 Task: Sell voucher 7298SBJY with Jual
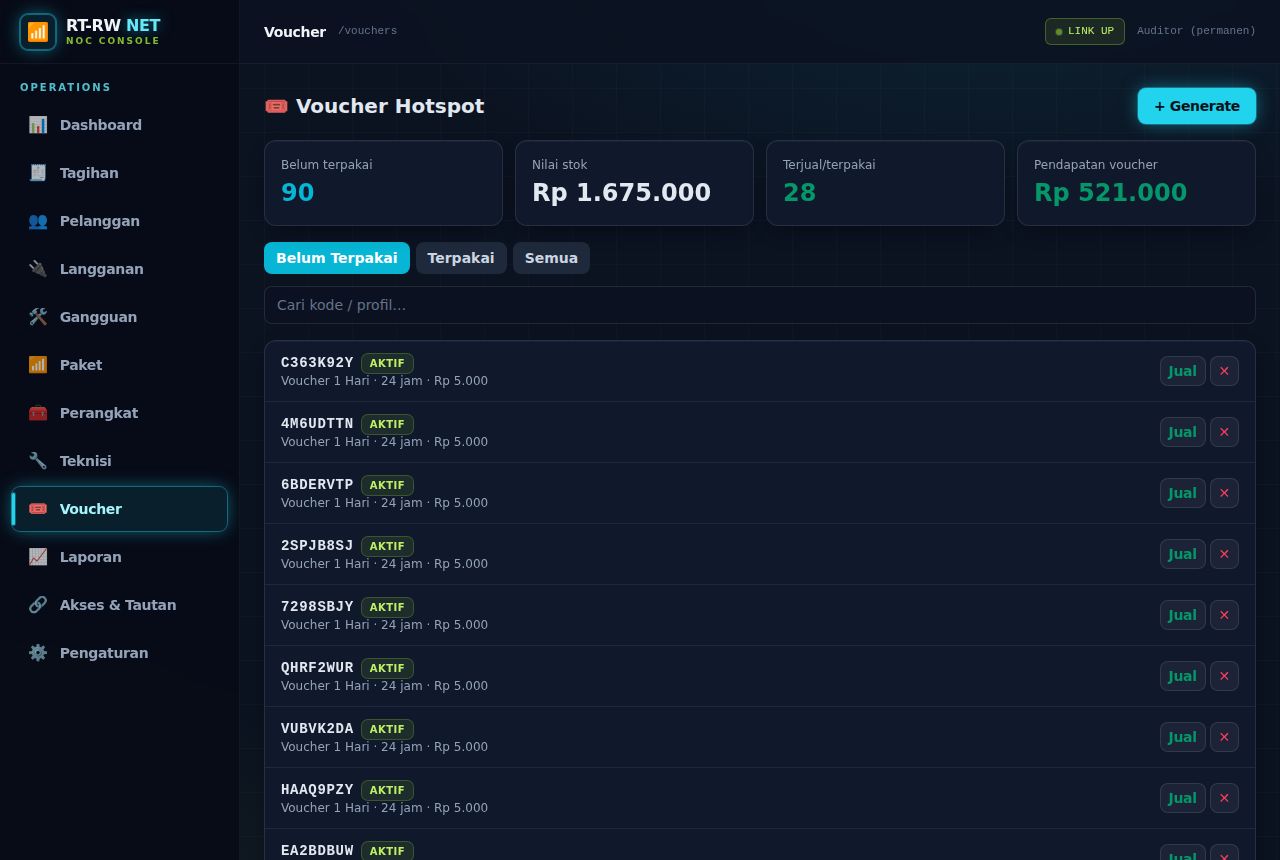click(x=1182, y=615)
